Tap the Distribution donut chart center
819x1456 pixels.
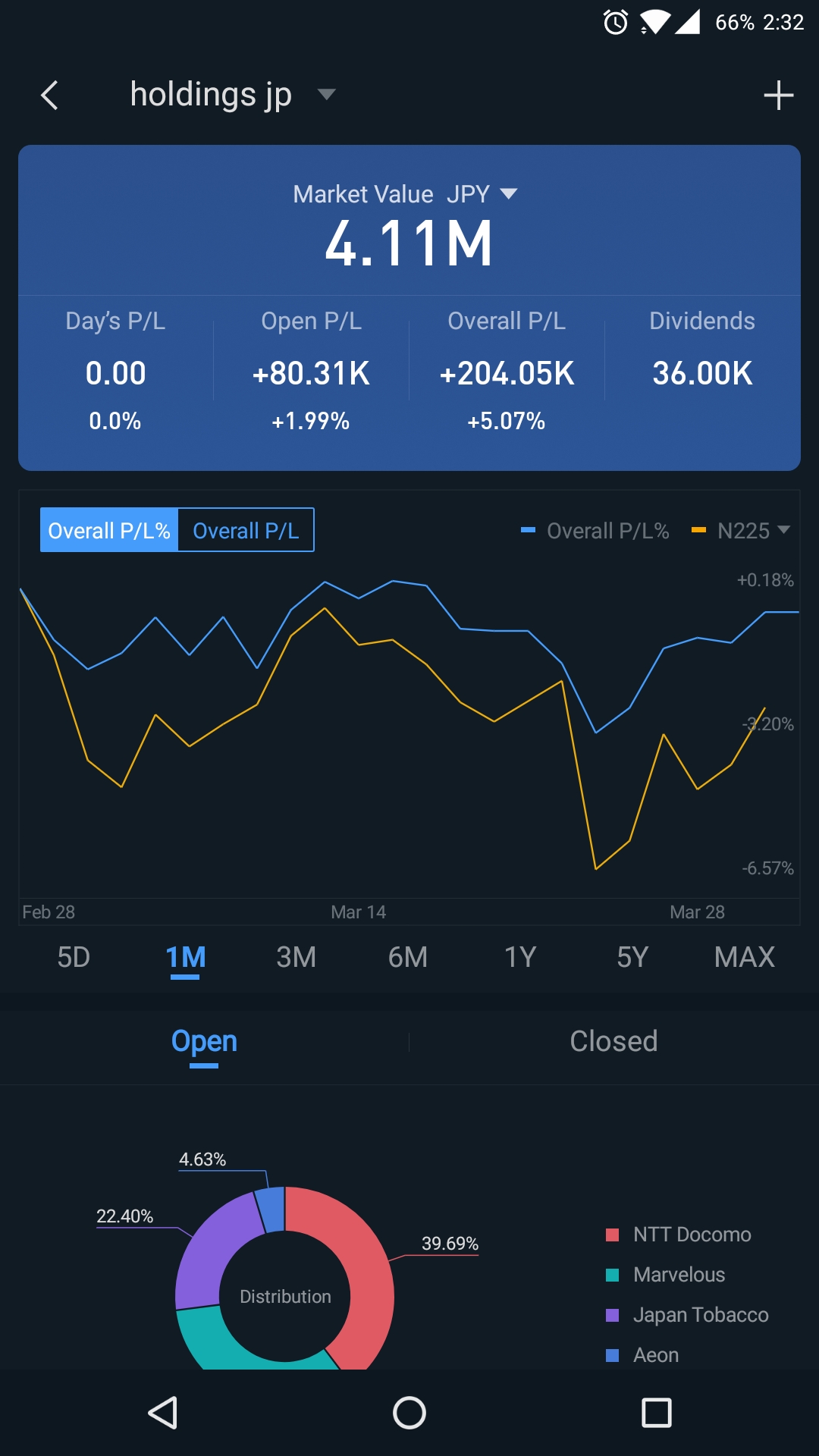point(285,1296)
